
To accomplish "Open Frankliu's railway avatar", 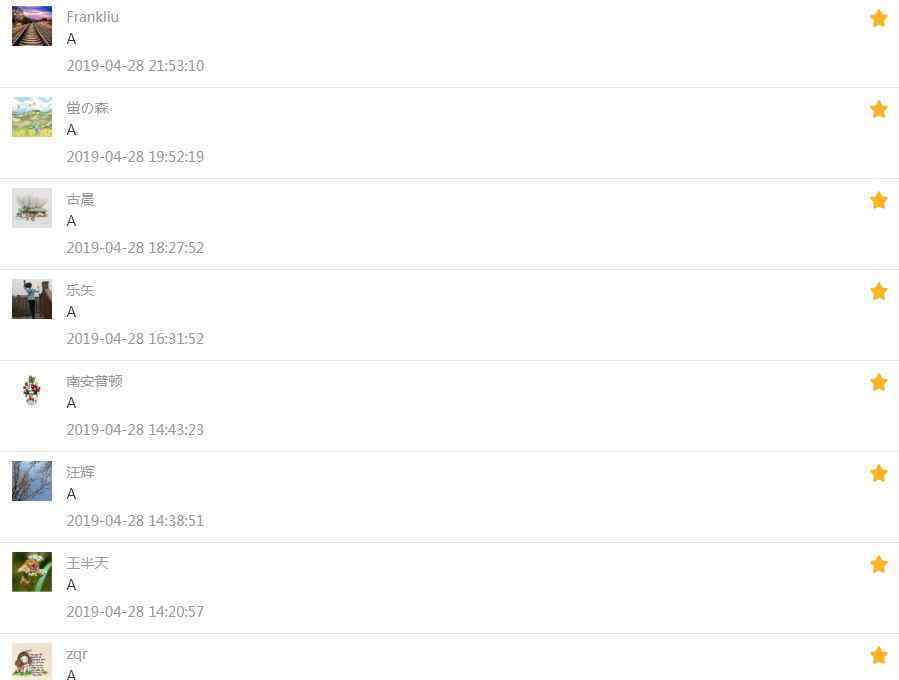I will coord(32,26).
